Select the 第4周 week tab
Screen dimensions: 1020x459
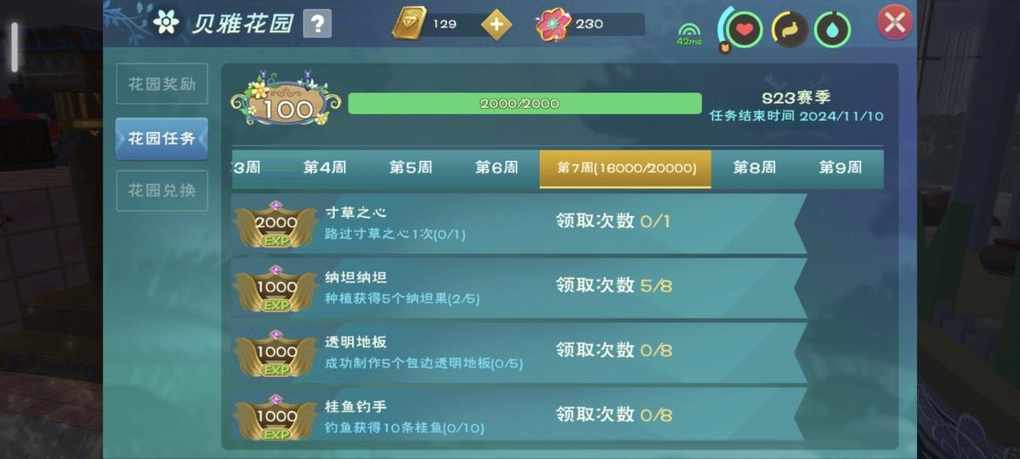(325, 168)
